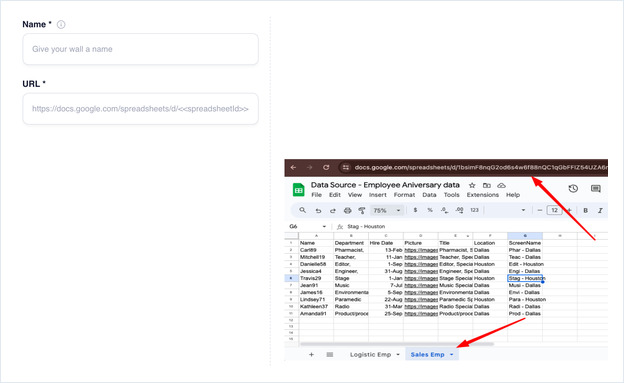
Task: Select the Department header cell
Action: pyautogui.click(x=351, y=243)
